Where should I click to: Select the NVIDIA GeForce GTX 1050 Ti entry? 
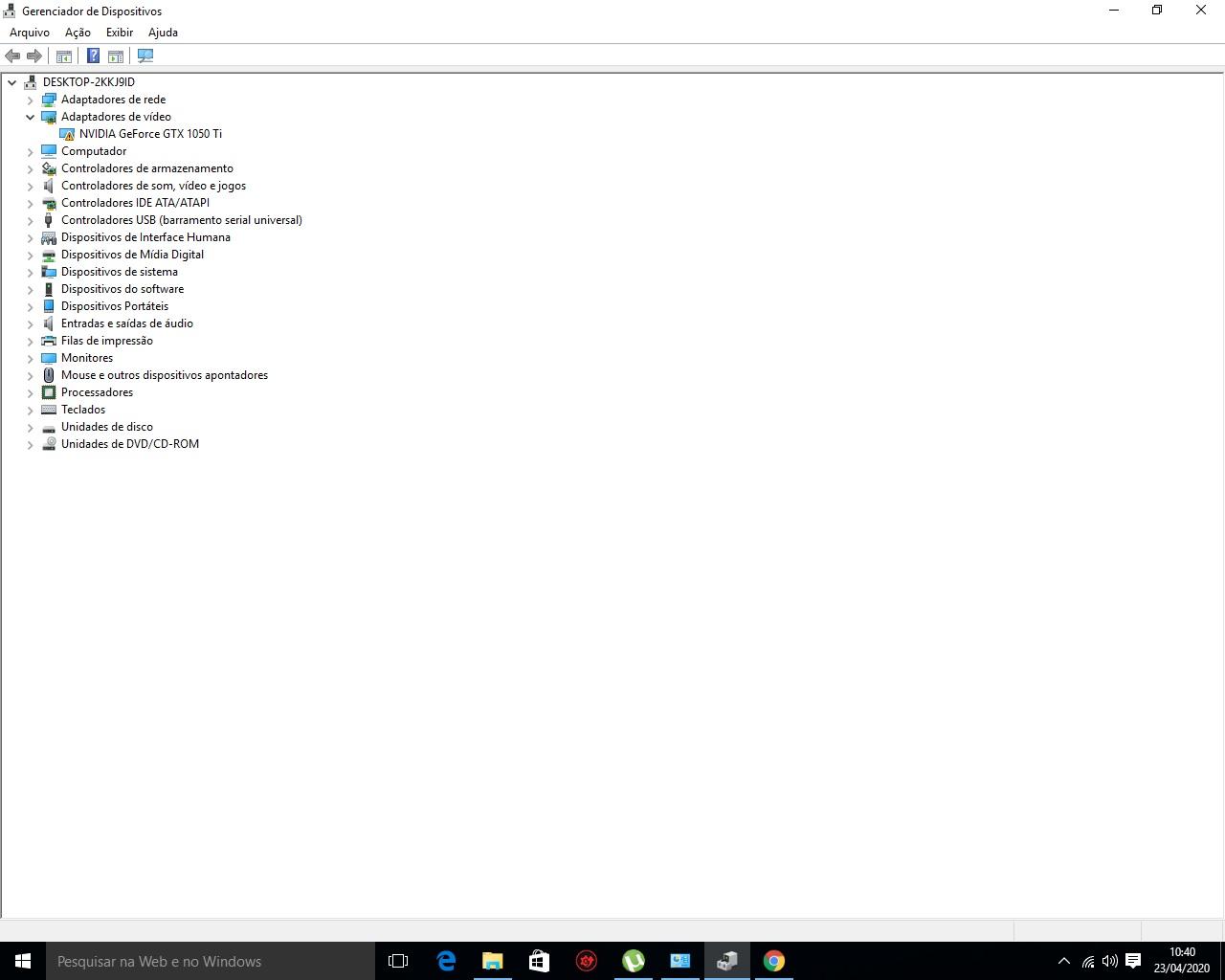tap(150, 134)
